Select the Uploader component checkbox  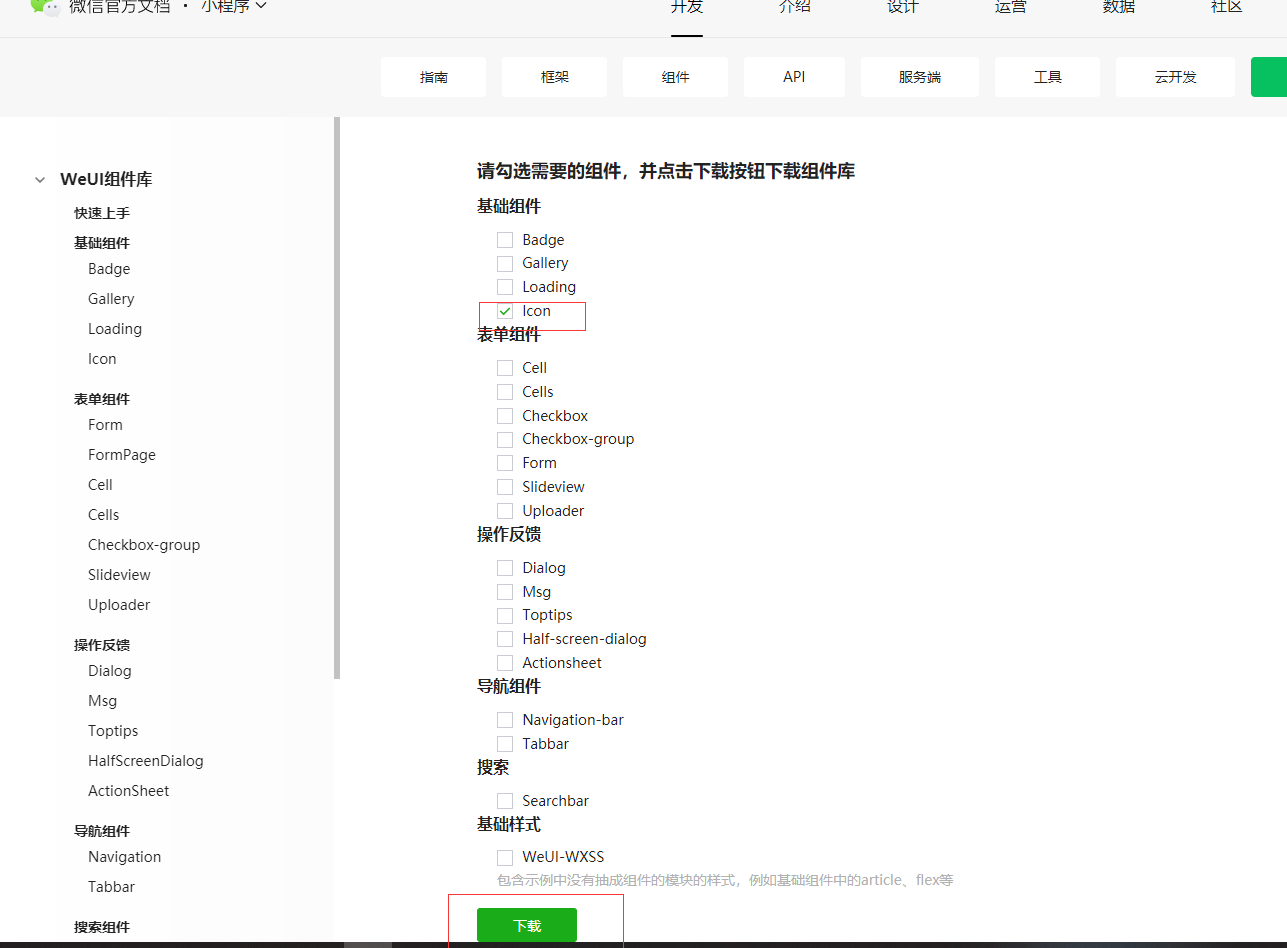tap(505, 510)
